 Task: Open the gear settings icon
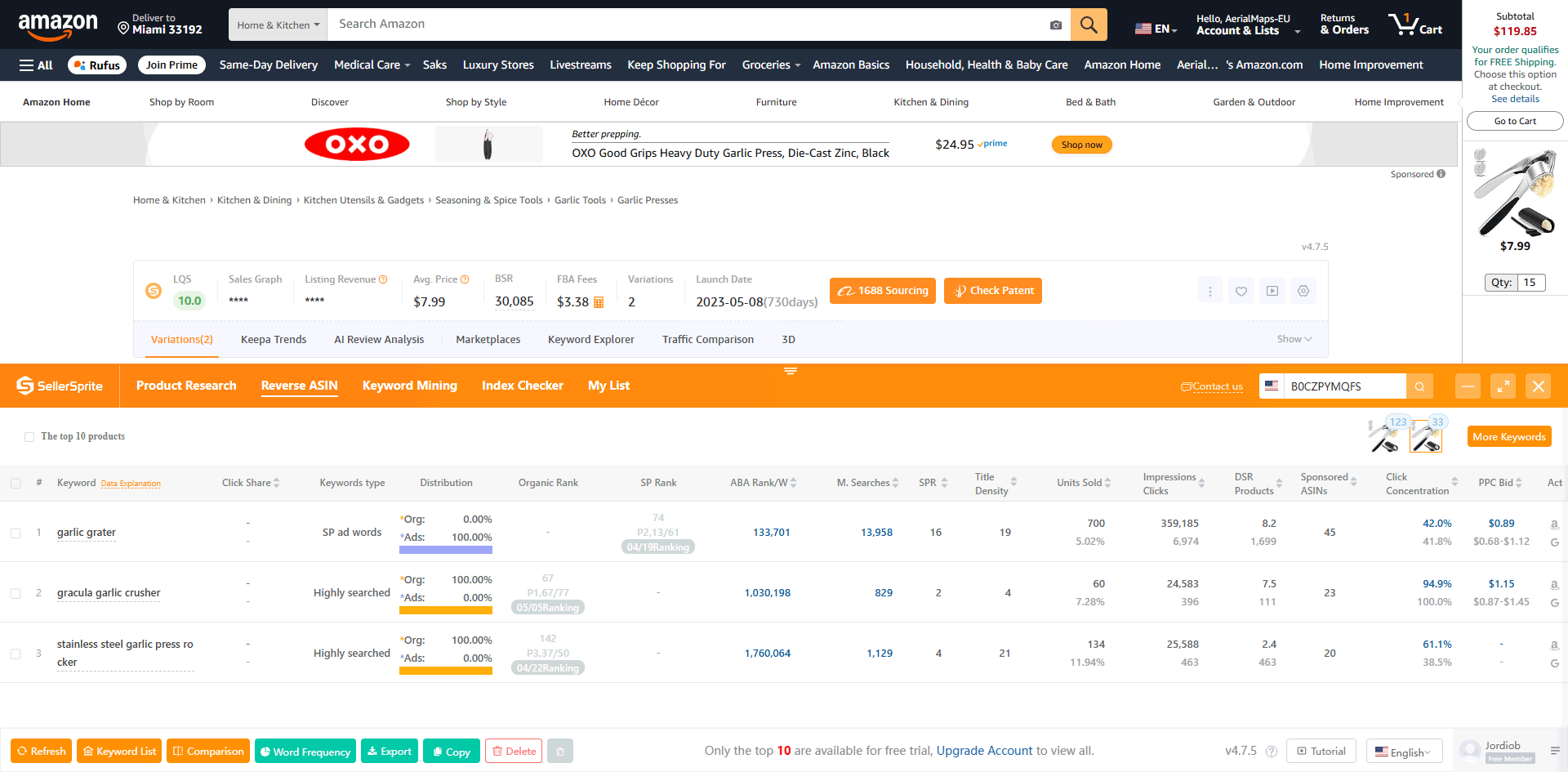click(1303, 291)
